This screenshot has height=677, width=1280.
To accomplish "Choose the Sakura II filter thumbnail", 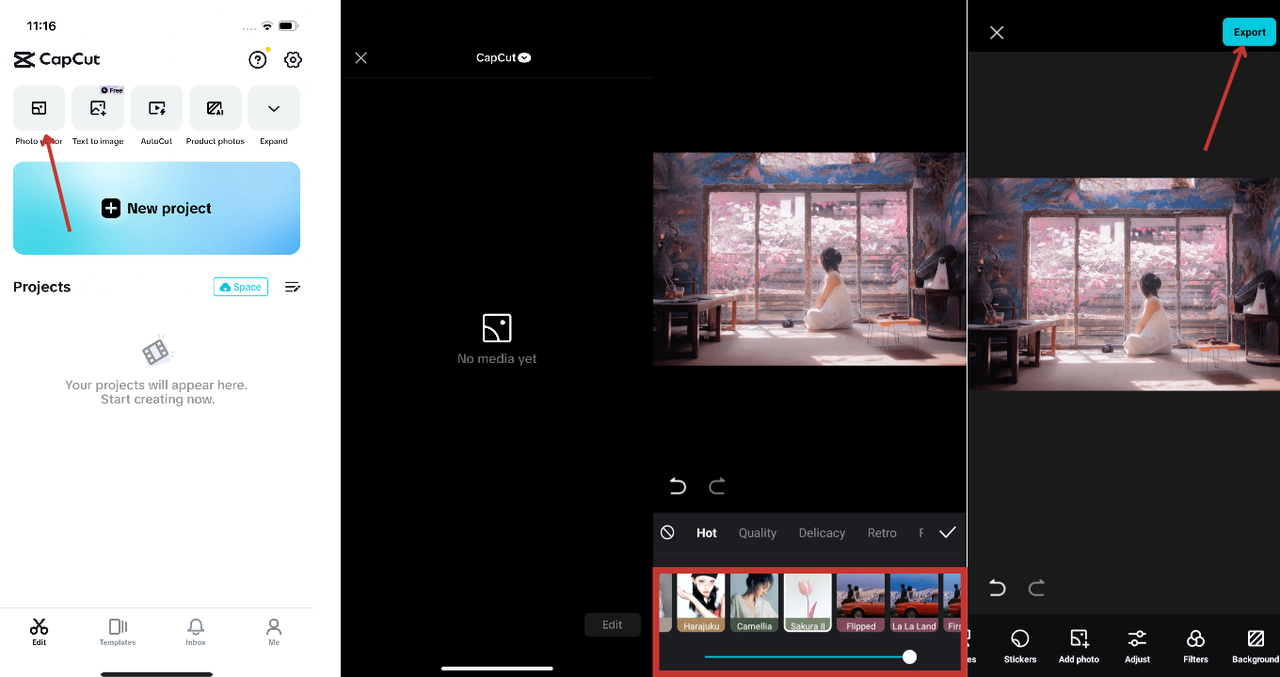I will [x=808, y=602].
